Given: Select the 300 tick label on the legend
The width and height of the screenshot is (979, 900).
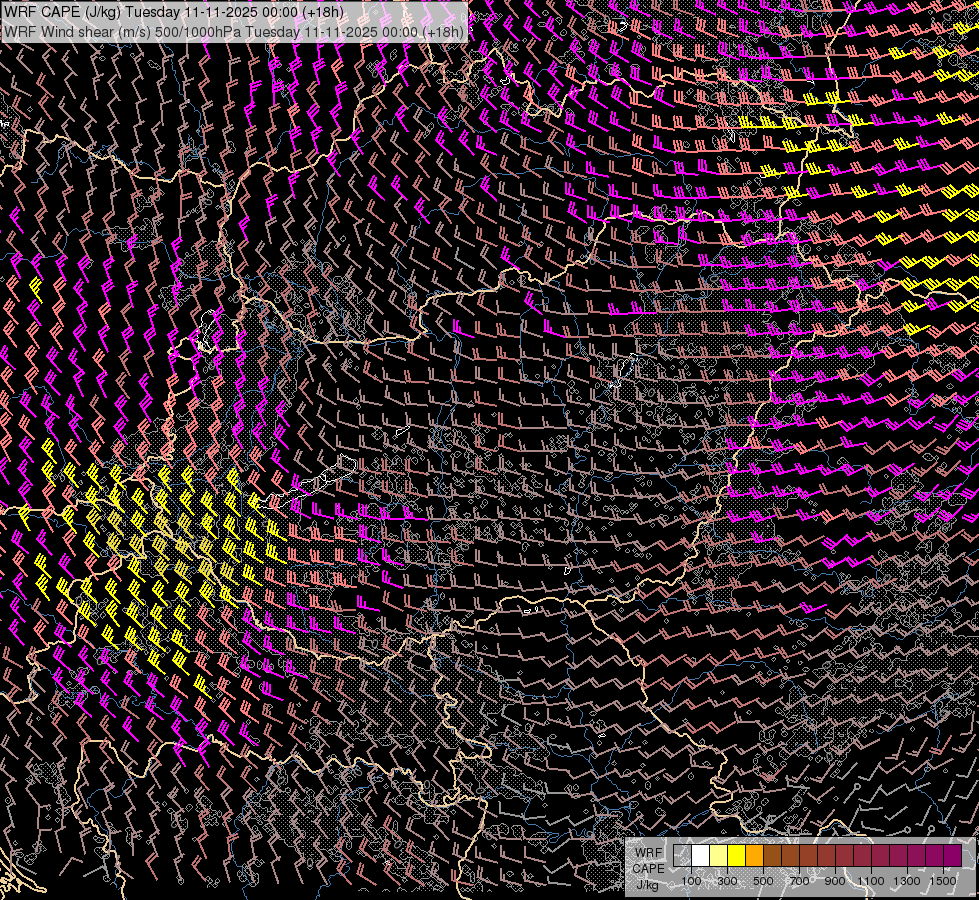Looking at the screenshot, I should pos(727,881).
